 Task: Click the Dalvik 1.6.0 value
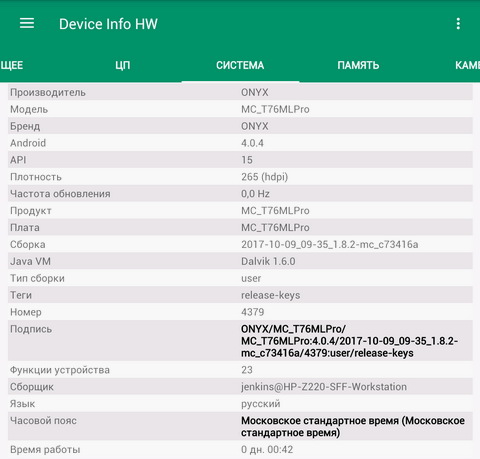268,261
